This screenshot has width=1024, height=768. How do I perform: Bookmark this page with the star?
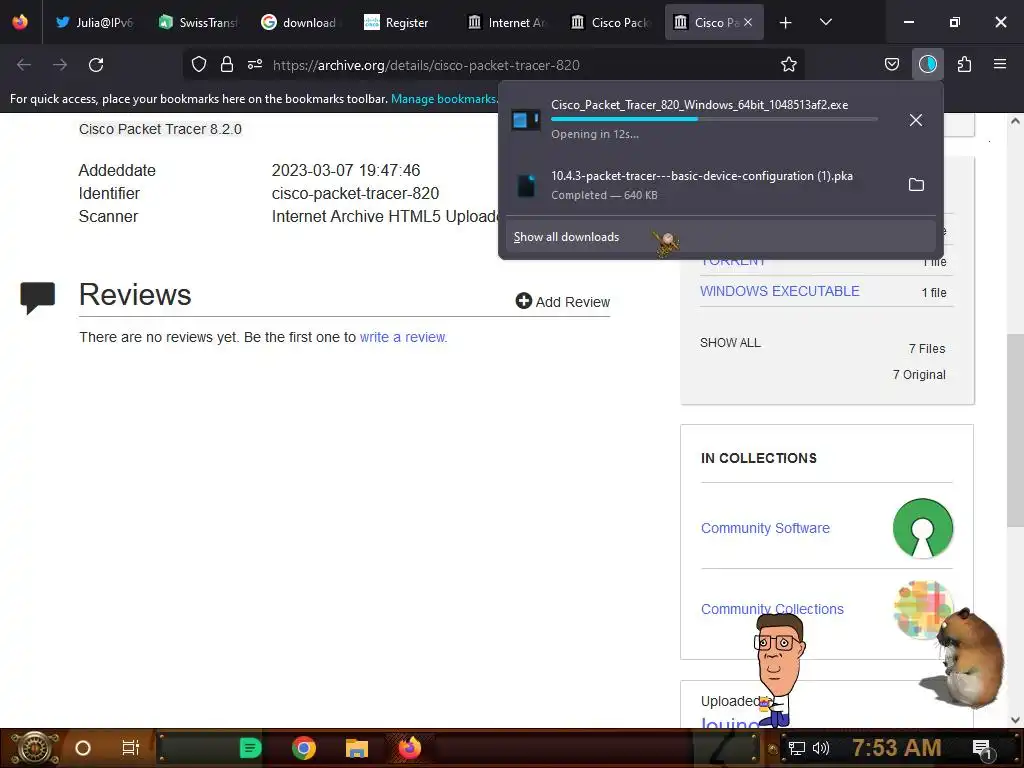click(789, 65)
